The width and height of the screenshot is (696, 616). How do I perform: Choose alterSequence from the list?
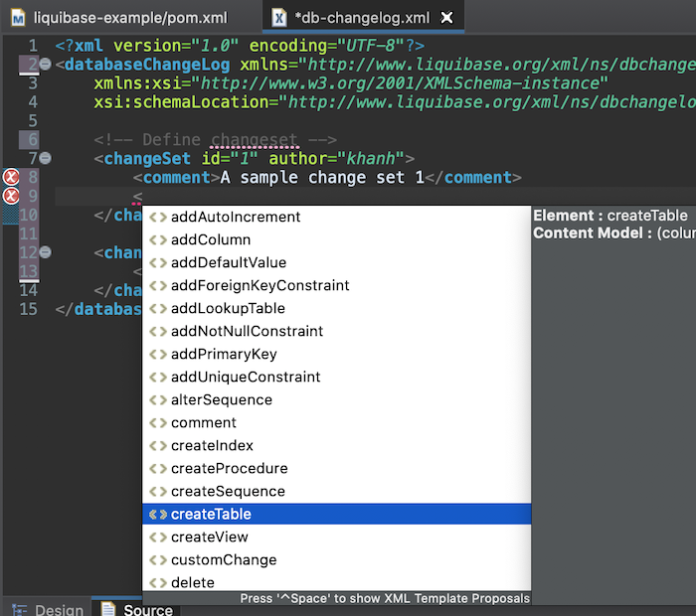pos(336,400)
